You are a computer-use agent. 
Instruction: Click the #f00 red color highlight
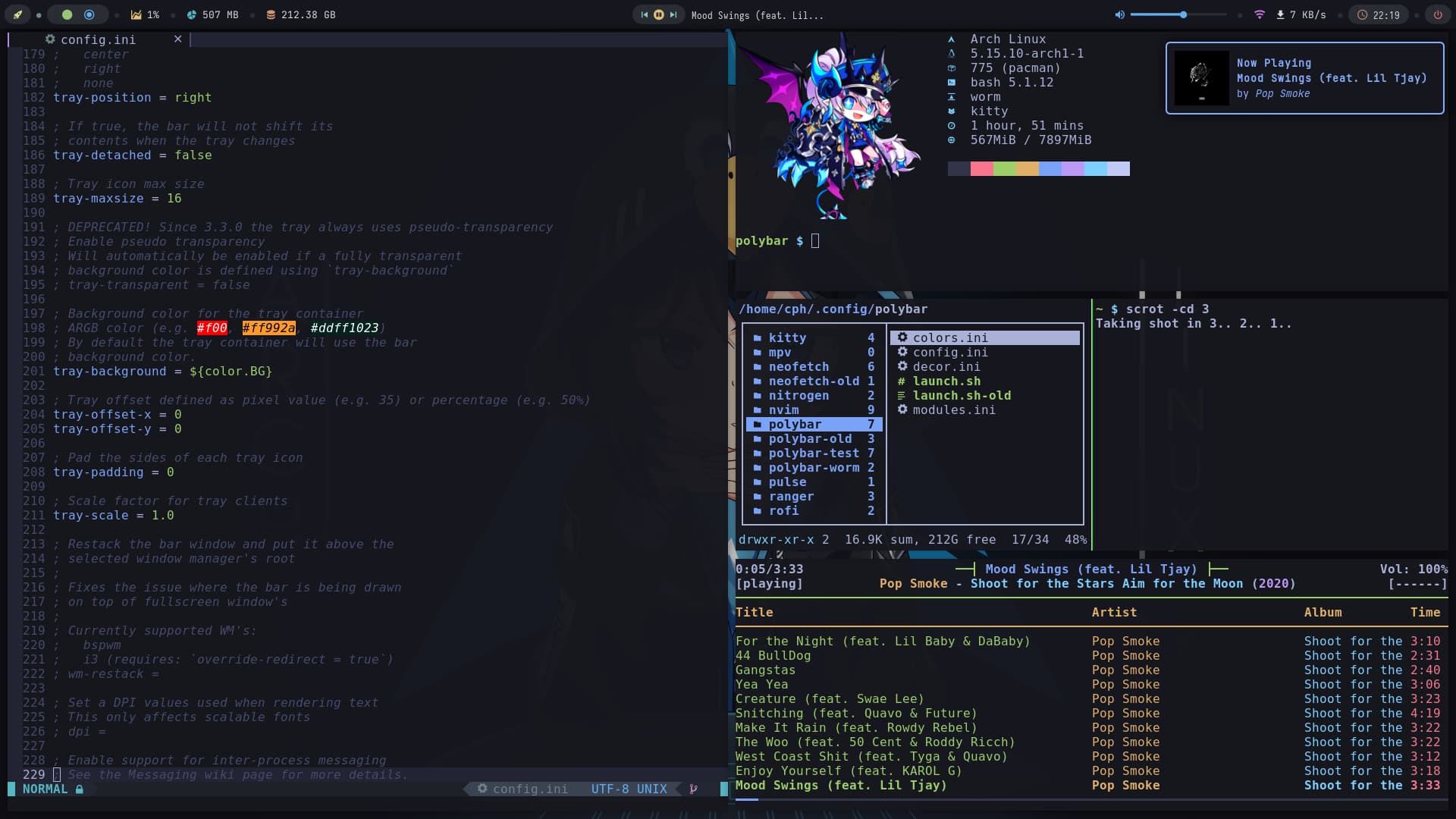(x=212, y=328)
